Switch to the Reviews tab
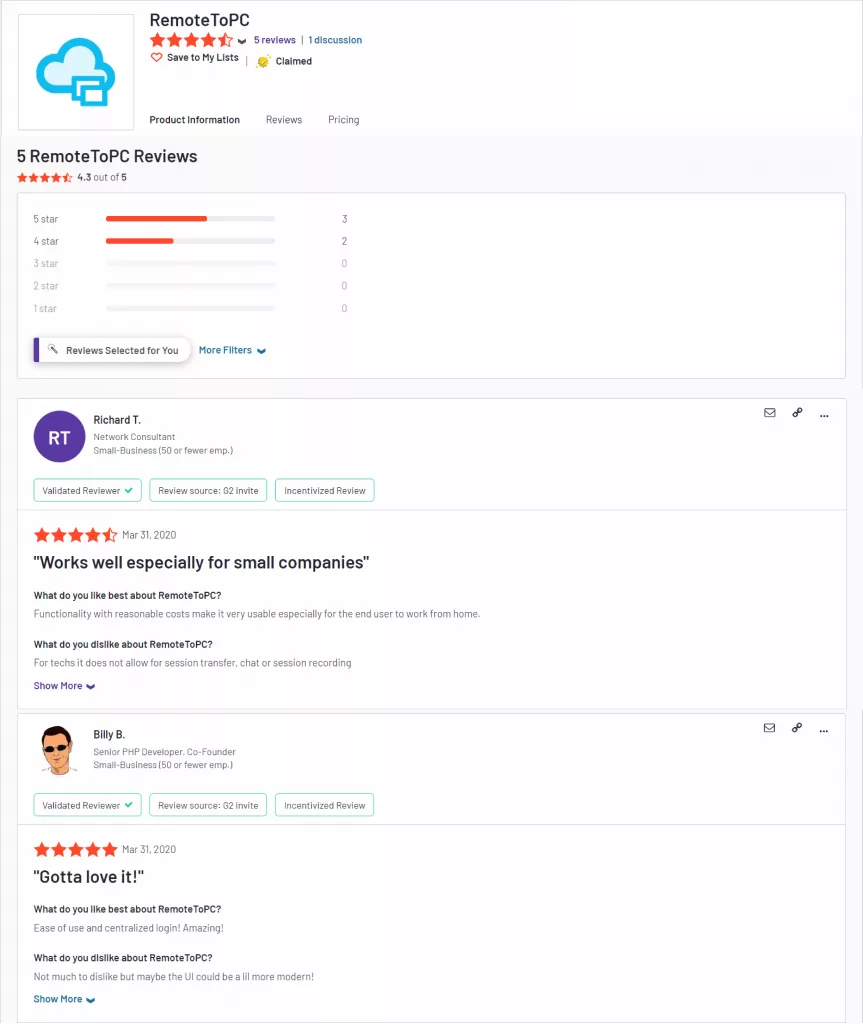This screenshot has height=1024, width=863. tap(284, 120)
